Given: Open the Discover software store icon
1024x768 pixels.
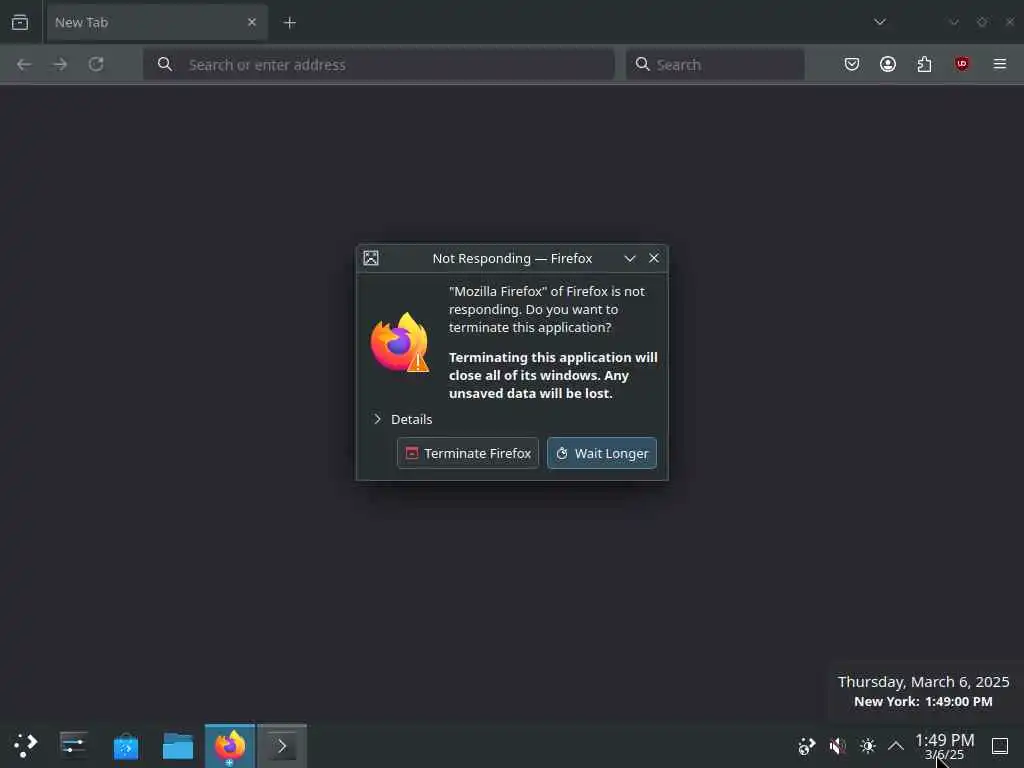Looking at the screenshot, I should click(x=125, y=746).
